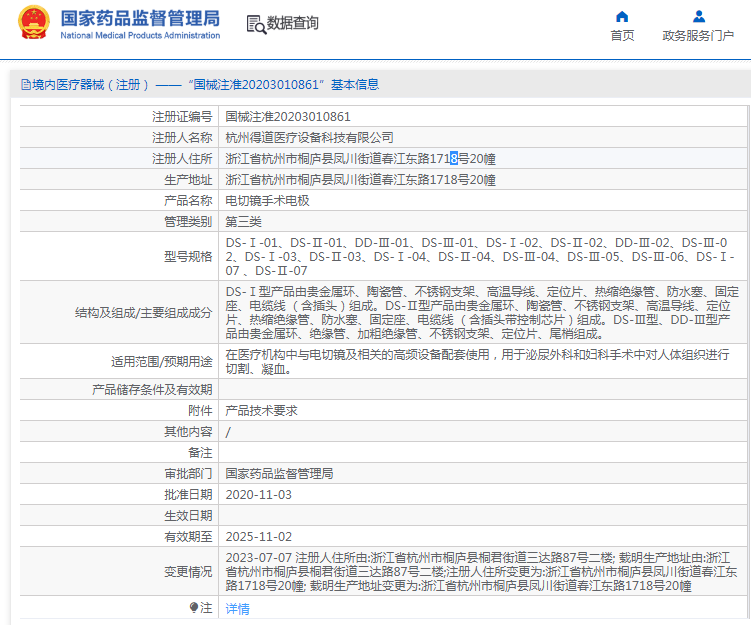The width and height of the screenshot is (751, 625).
Task: Open the 详情 link
Action: coord(238,609)
